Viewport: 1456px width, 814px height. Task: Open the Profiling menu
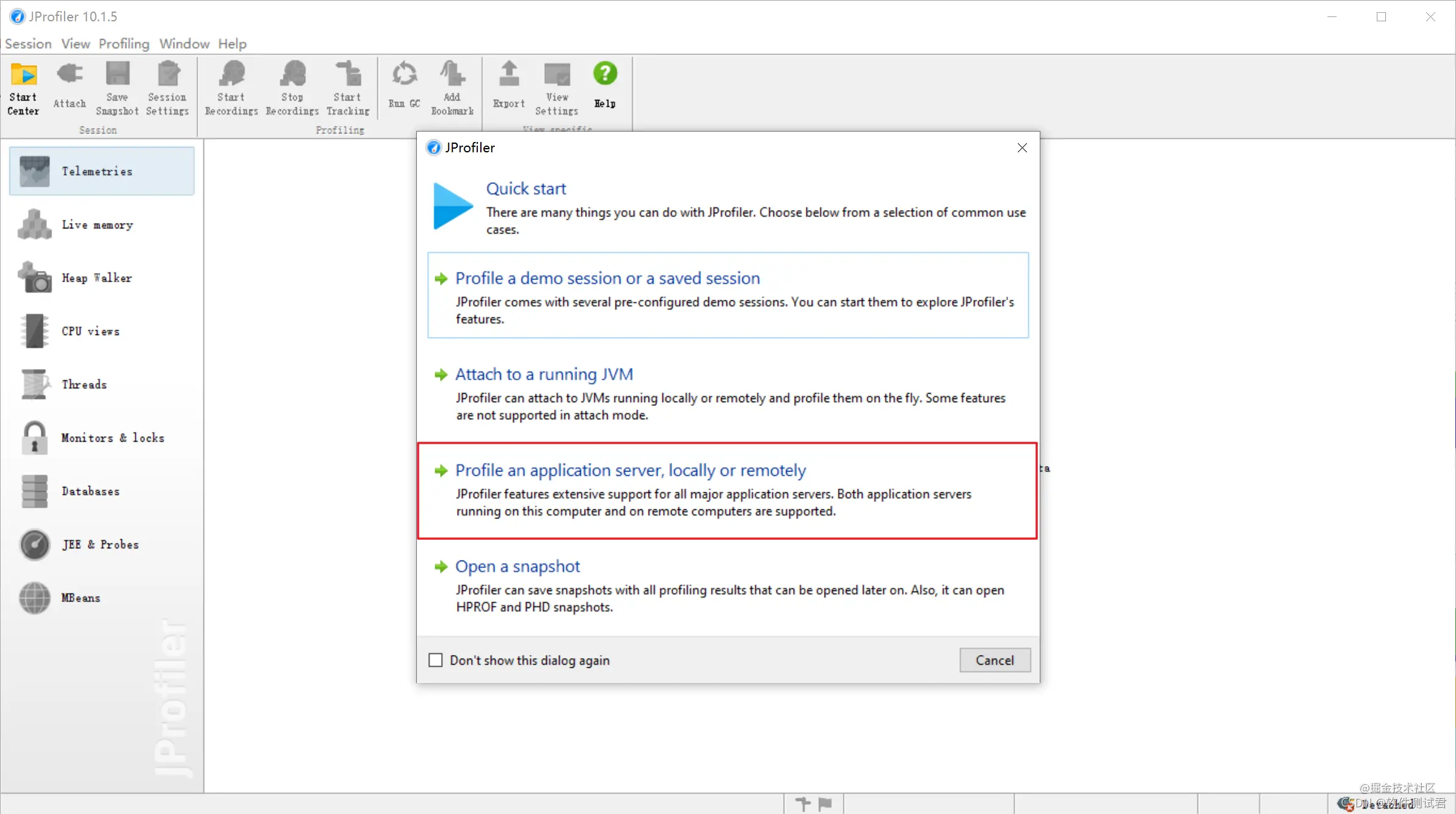(124, 44)
